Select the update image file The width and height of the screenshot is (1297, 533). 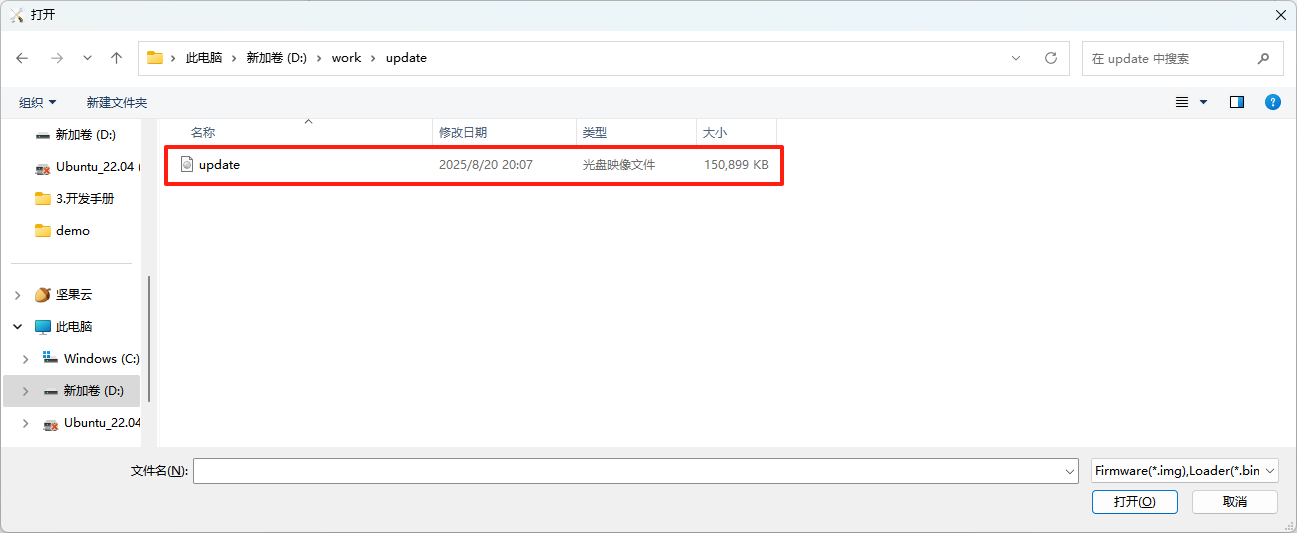pos(219,165)
